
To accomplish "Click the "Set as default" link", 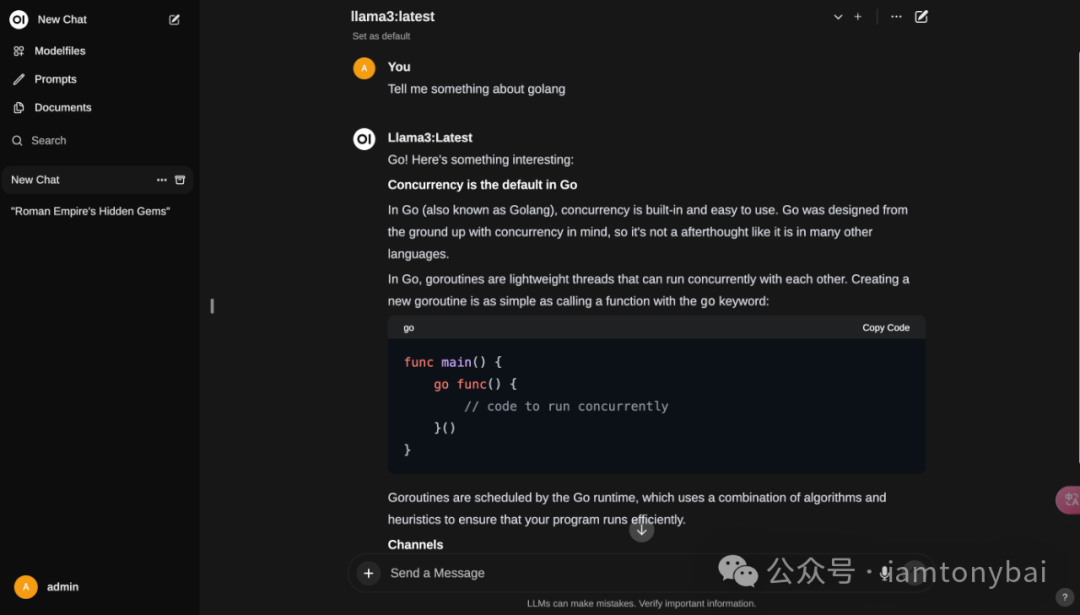I will (381, 36).
